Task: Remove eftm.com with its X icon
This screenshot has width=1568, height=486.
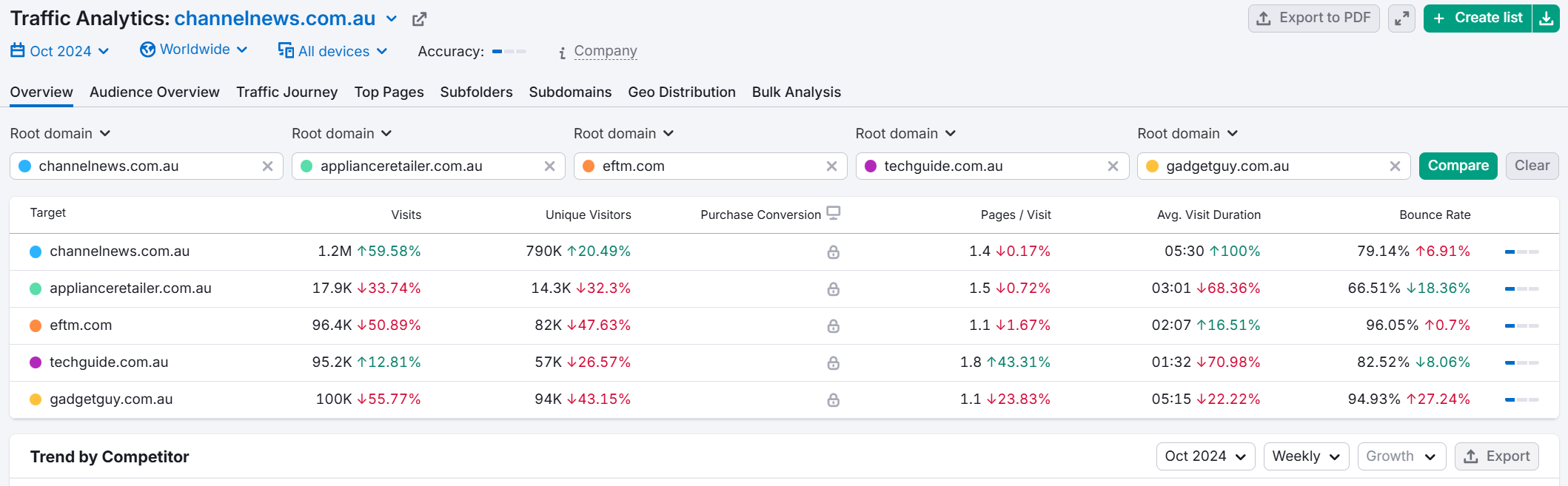Action: point(831,166)
